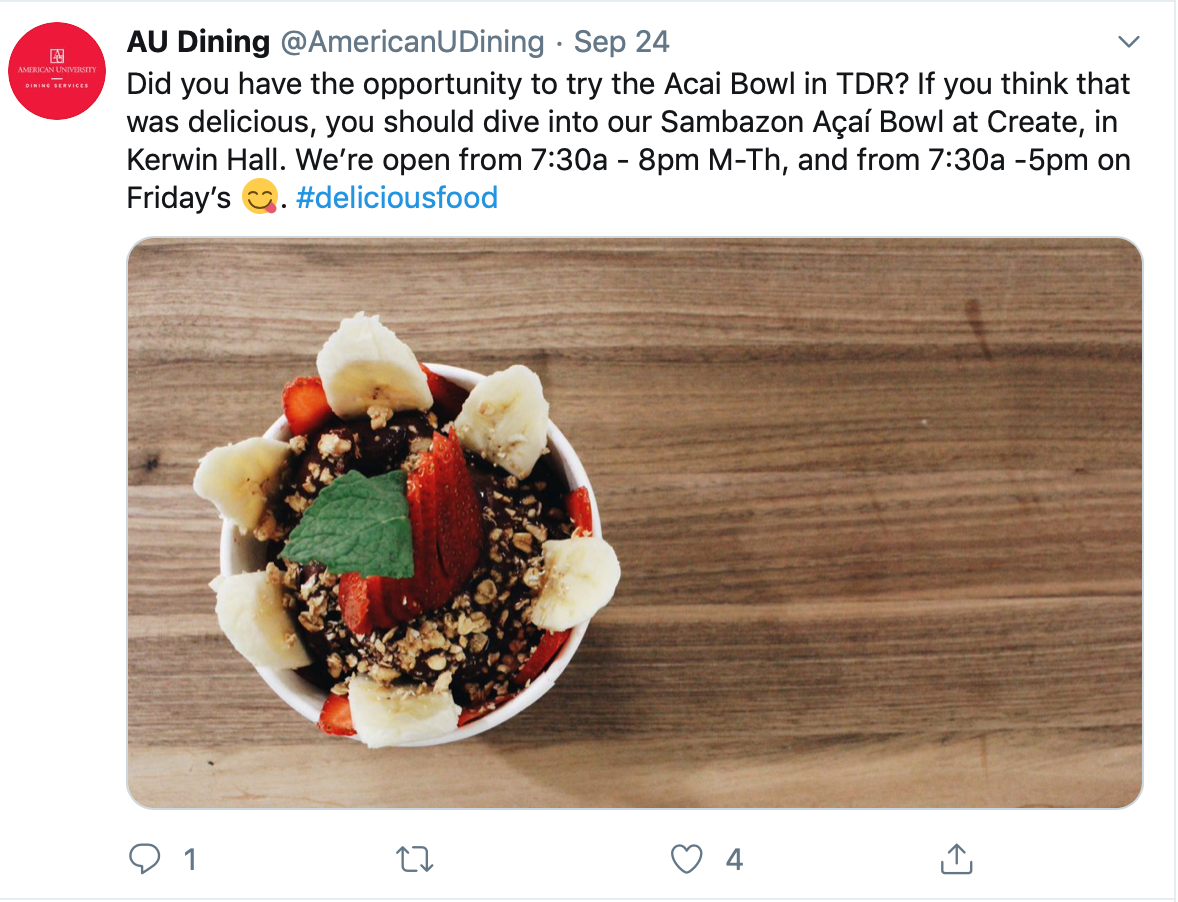1178x902 pixels.
Task: Open the @AmericanUDining handle
Action: 412,41
